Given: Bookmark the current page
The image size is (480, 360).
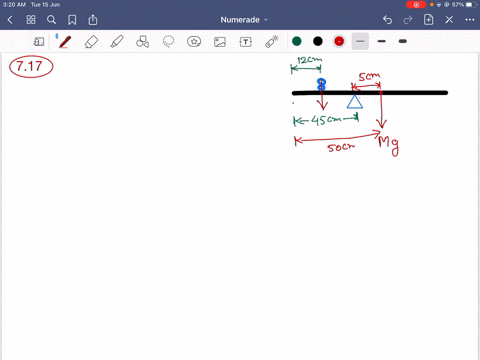Looking at the screenshot, I should (72, 20).
